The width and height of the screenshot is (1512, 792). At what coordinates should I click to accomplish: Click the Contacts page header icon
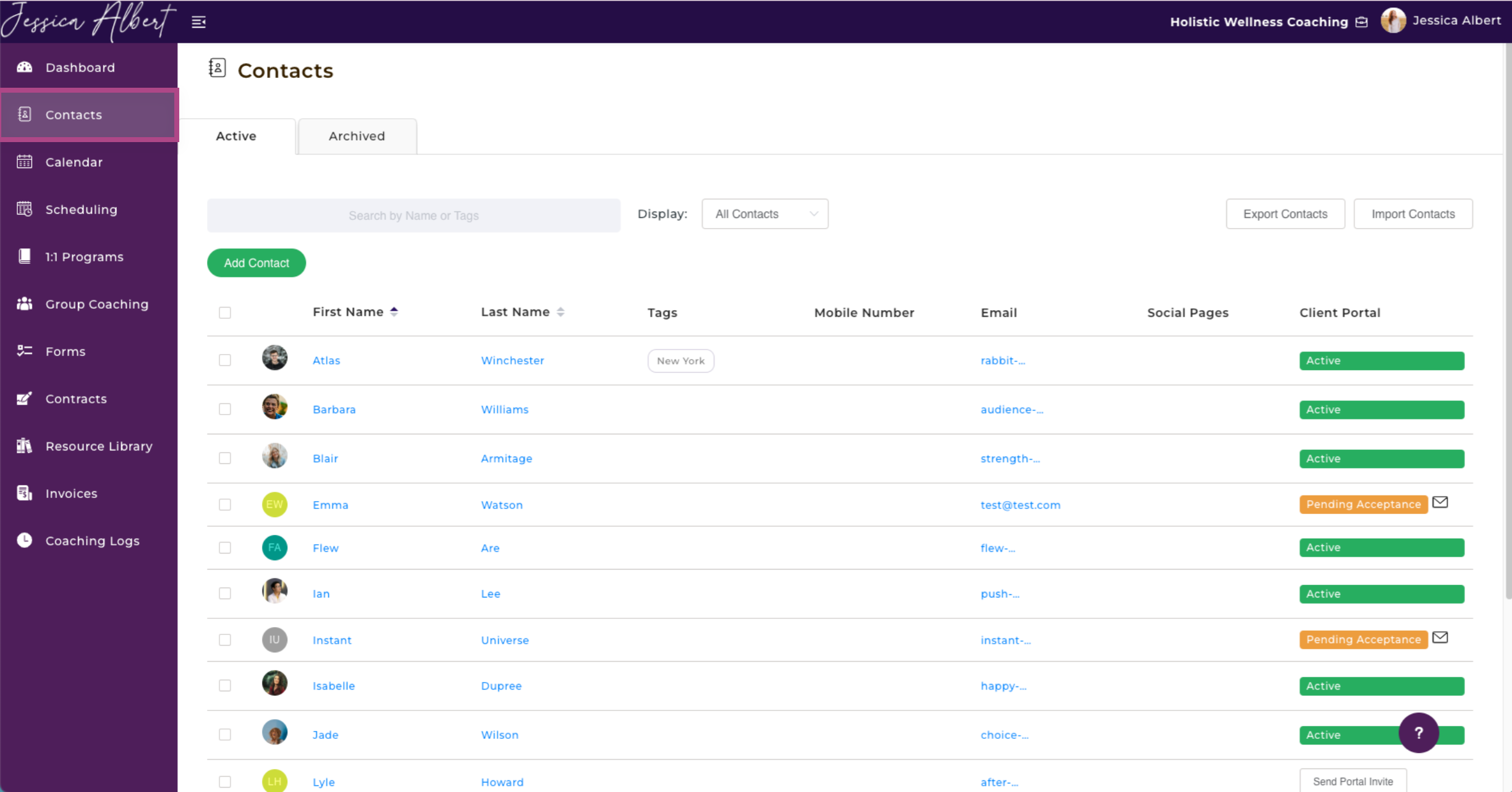(x=218, y=68)
